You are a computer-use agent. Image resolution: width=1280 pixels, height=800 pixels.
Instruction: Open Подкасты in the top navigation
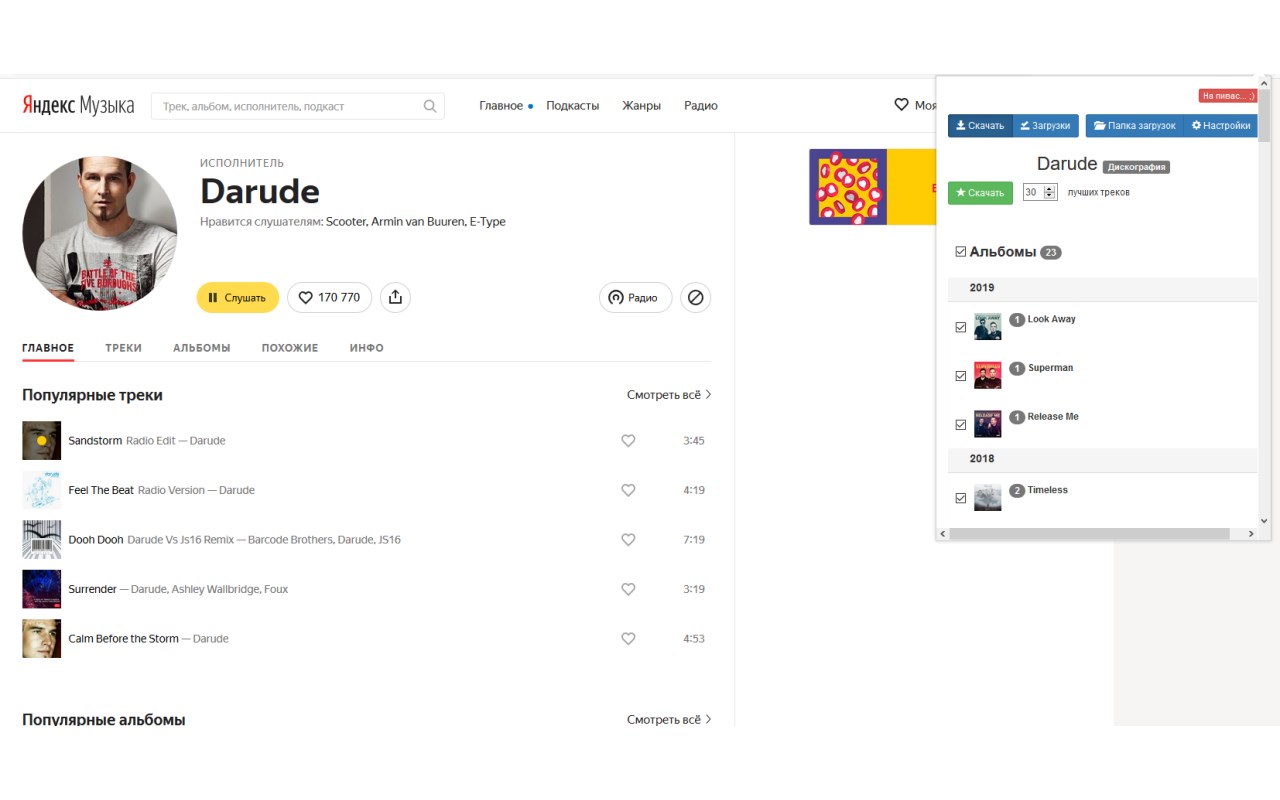tap(573, 105)
